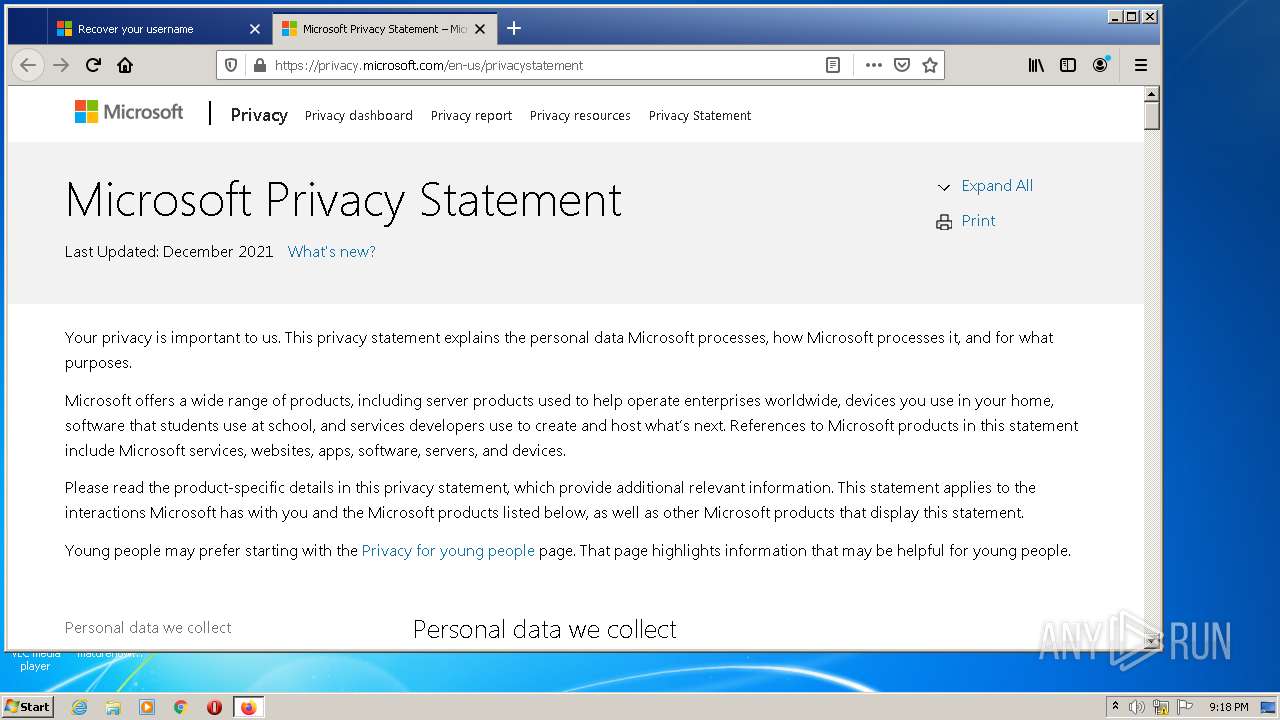Open Privacy resources nav item
Viewport: 1280px width, 720px height.
(x=580, y=116)
